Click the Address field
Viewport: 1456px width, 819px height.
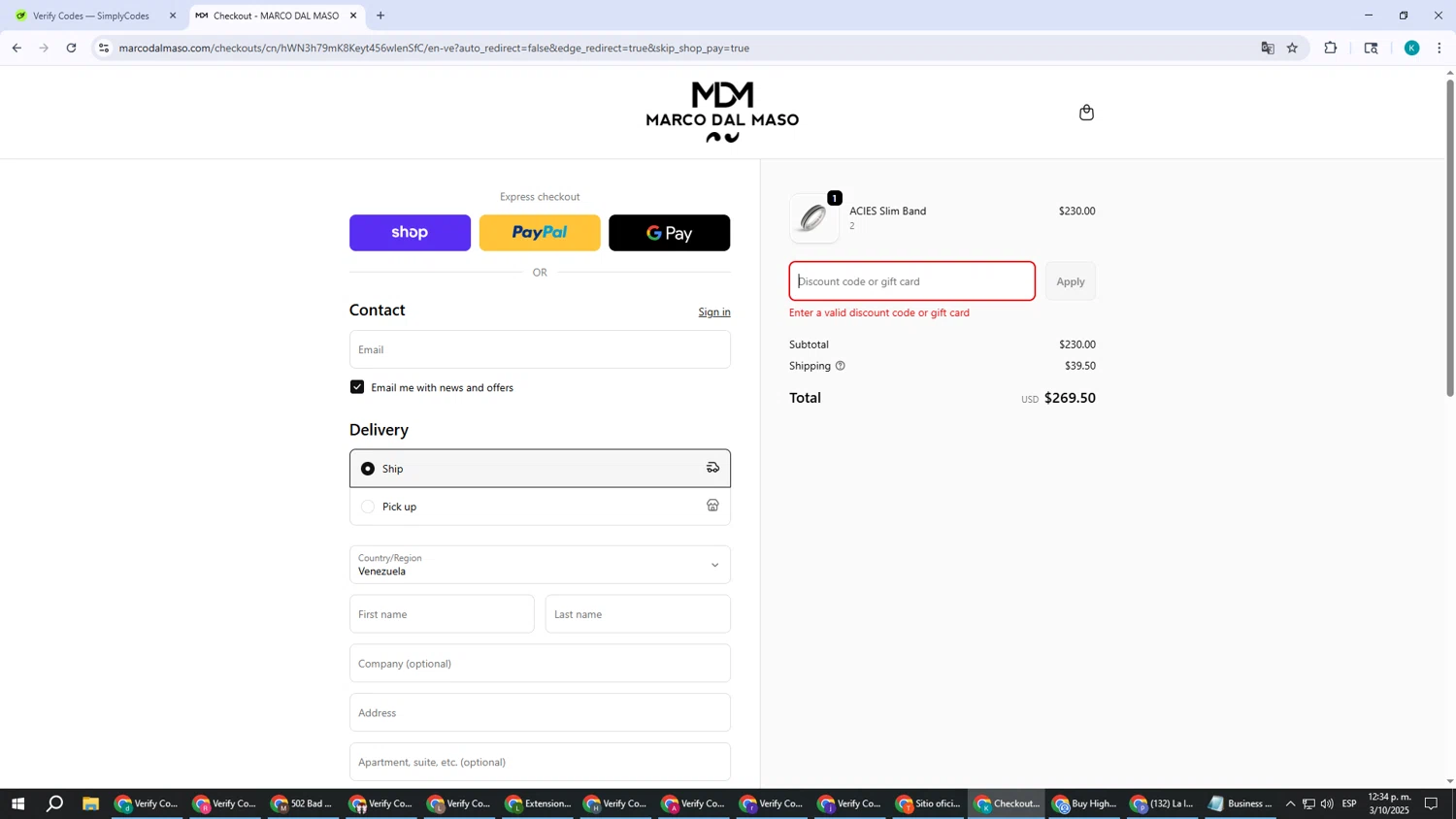[x=540, y=713]
